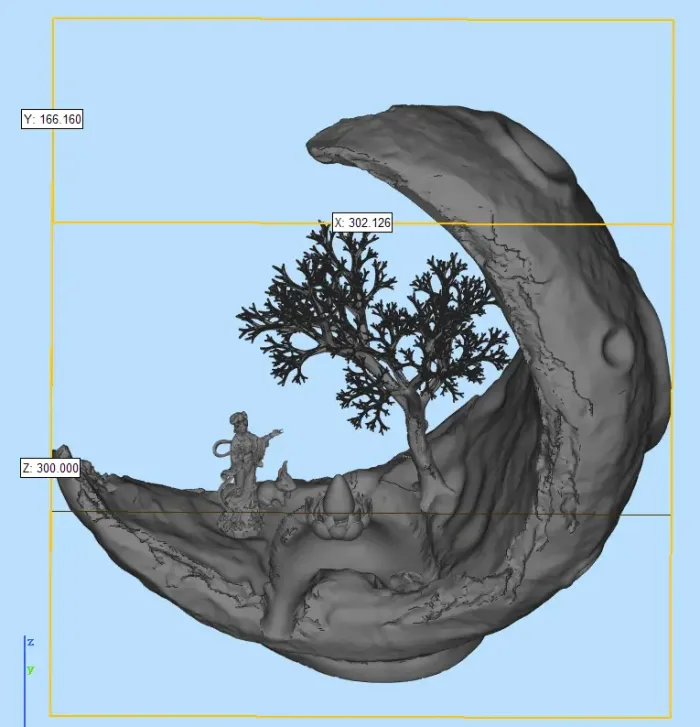Click the Y: 166.160 dimension label
This screenshot has height=727, width=700.
pos(52,119)
